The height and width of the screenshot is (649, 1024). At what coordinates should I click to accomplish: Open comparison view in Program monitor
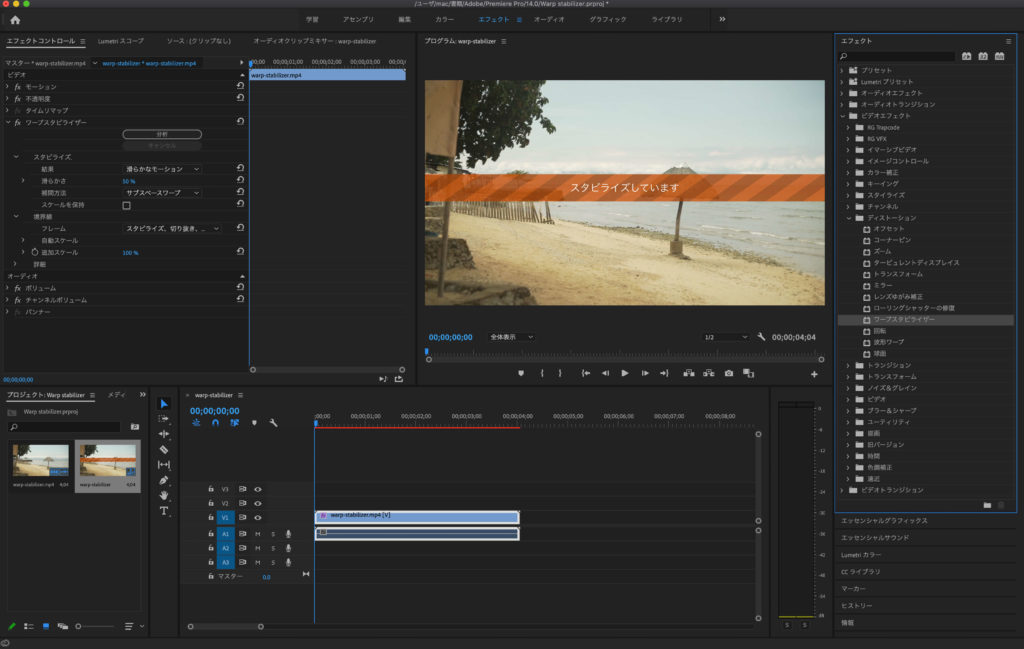748,373
